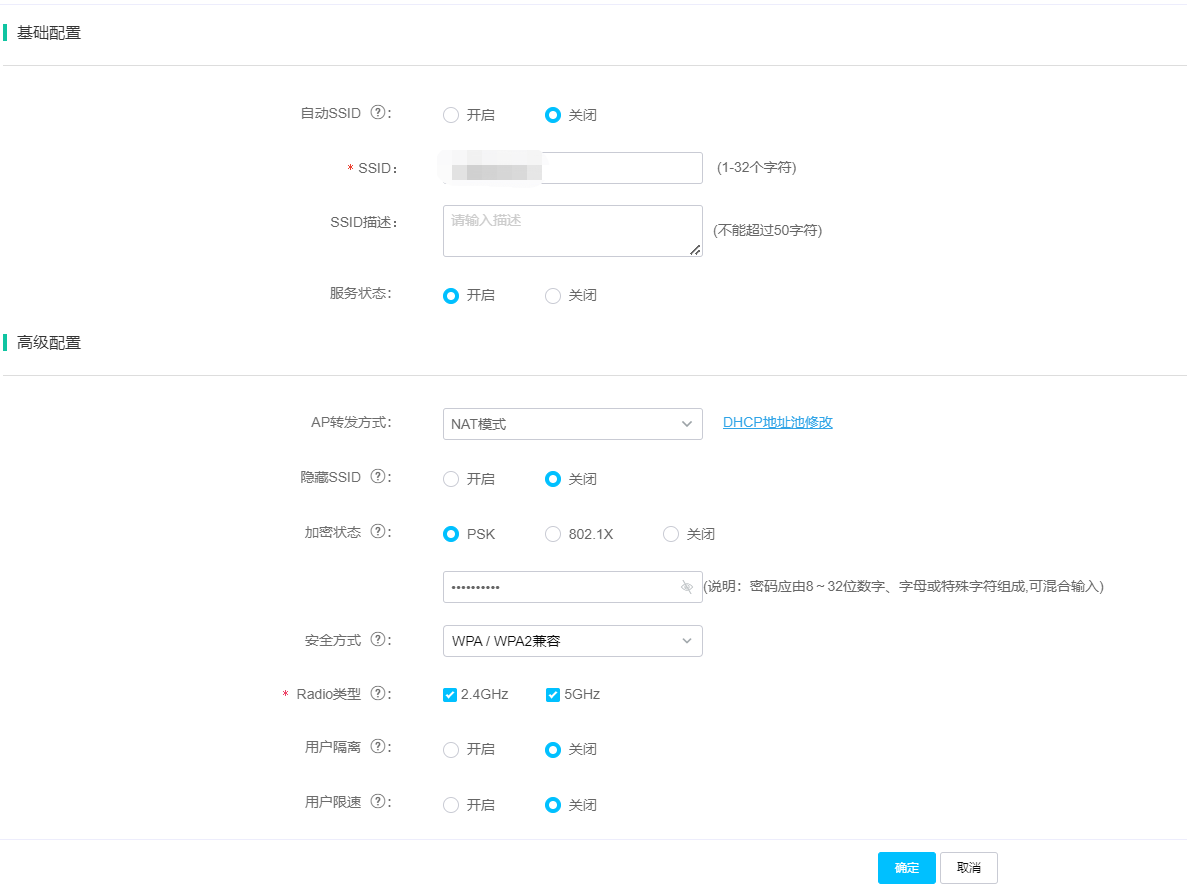Enable 自动SSID by selecting 开启

[451, 115]
